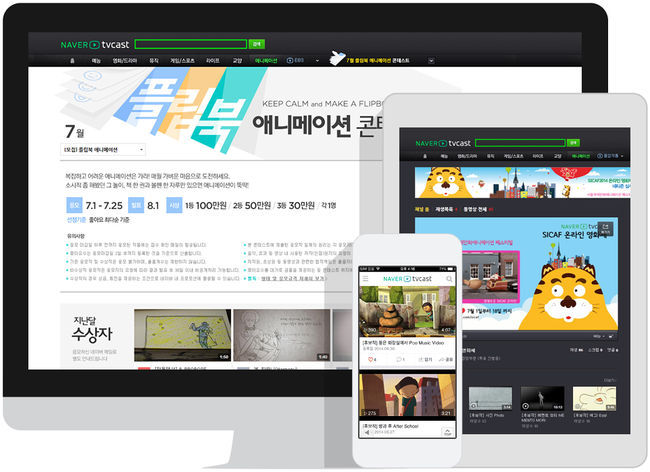The image size is (650, 472).
Task: Tap the TOP scroll-up button on phone
Action: click(446, 430)
